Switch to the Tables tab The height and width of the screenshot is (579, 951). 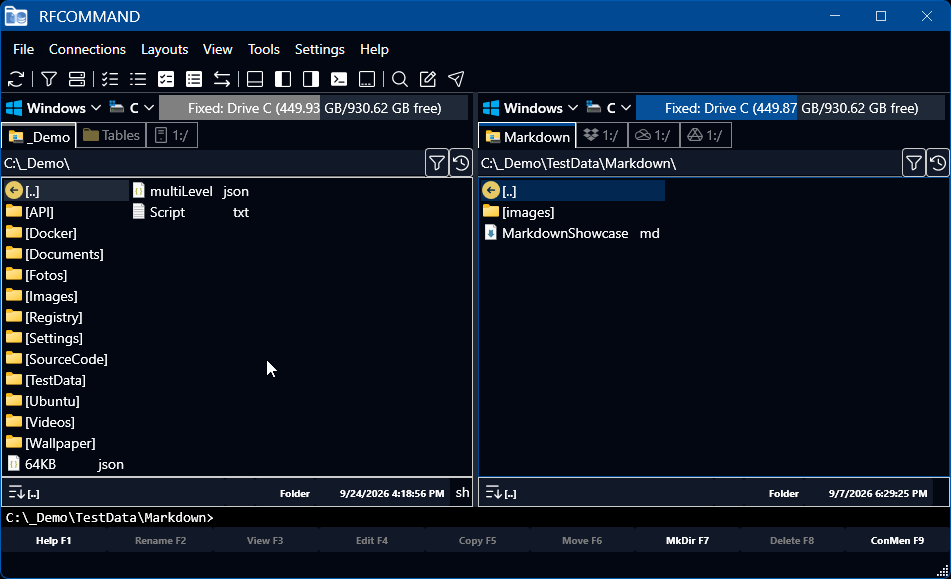(111, 135)
